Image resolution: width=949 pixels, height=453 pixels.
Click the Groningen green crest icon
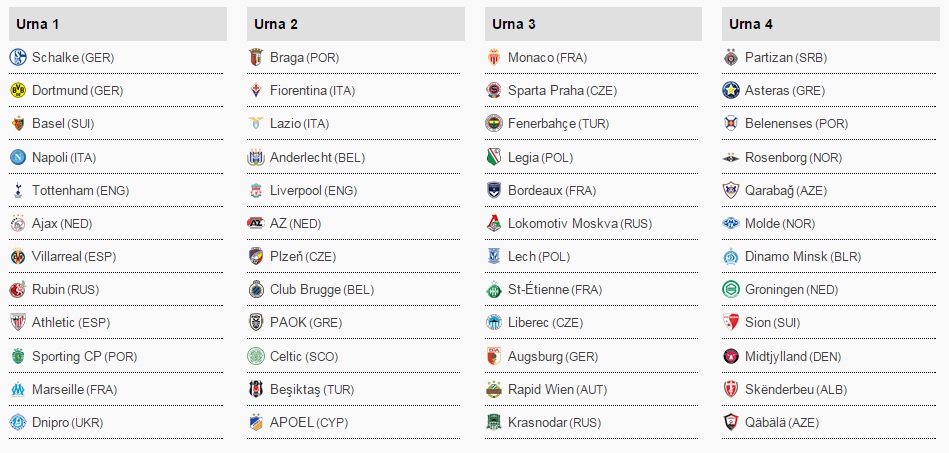731,290
